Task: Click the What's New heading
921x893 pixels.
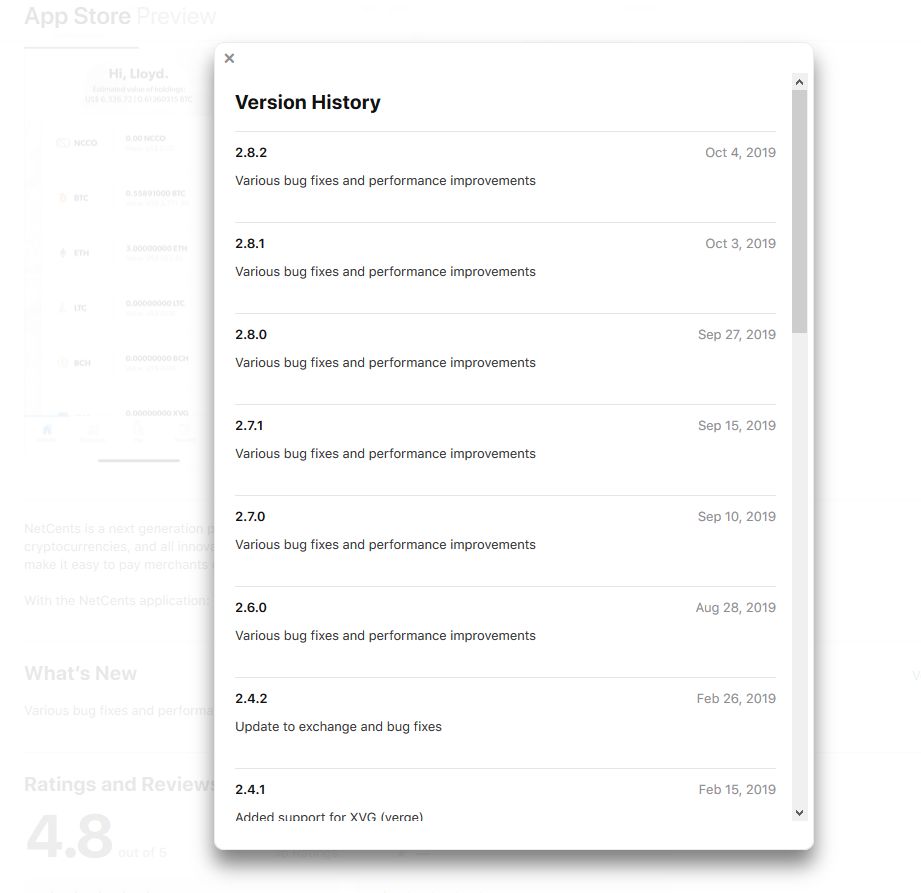Action: tap(80, 673)
